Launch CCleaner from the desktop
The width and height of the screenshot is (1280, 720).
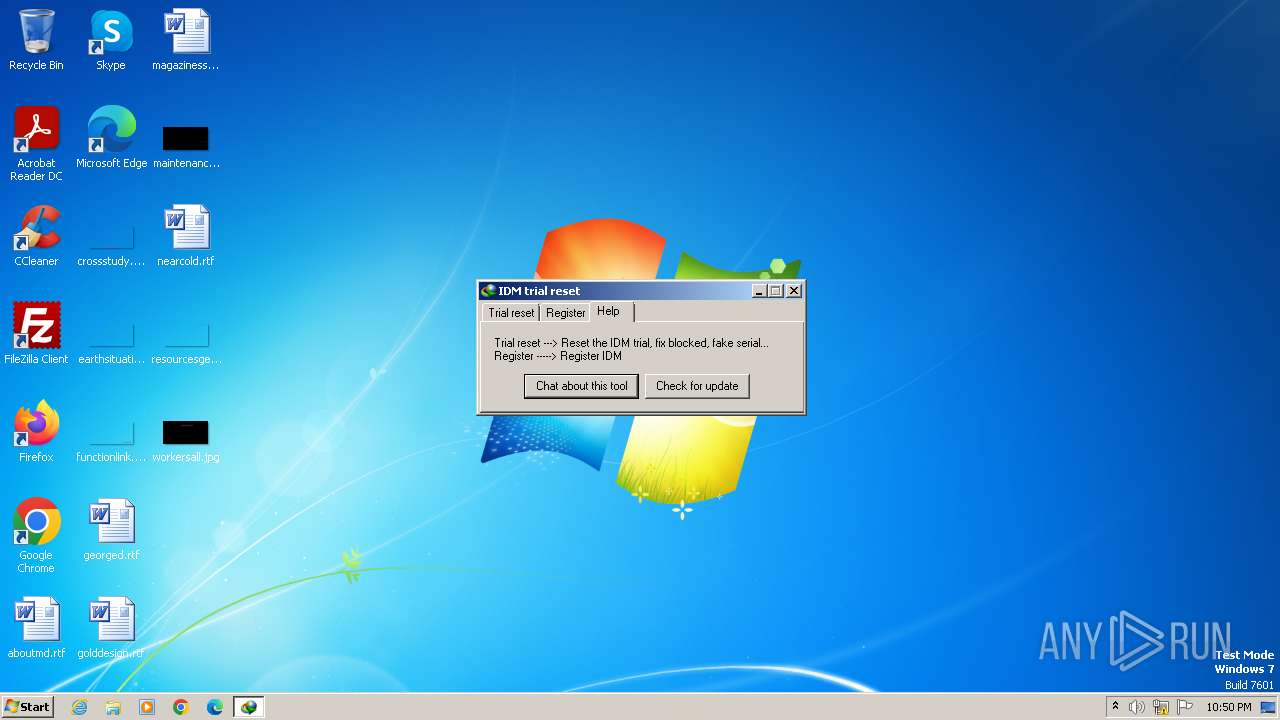click(x=36, y=236)
